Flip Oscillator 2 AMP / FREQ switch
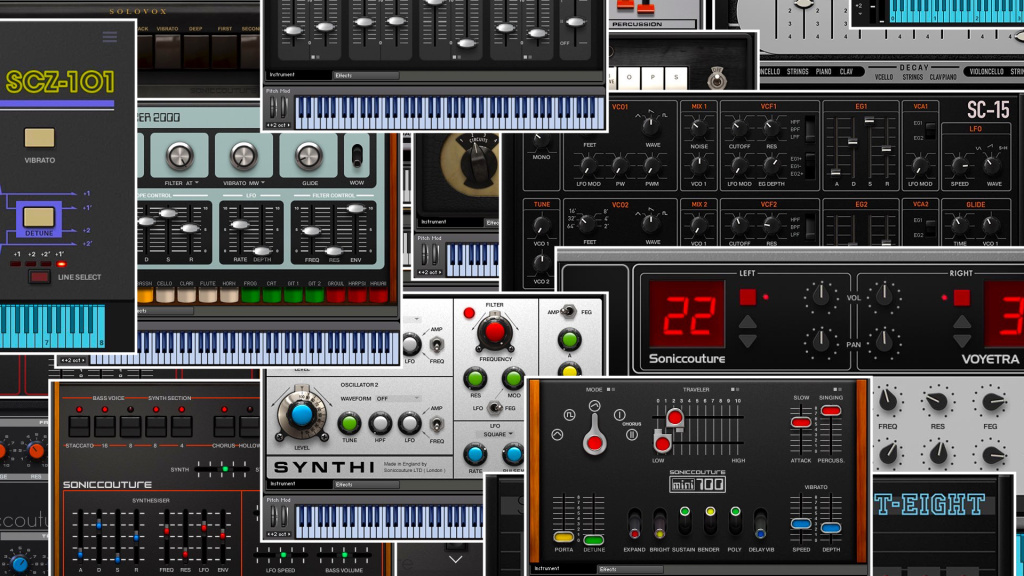 click(x=437, y=424)
